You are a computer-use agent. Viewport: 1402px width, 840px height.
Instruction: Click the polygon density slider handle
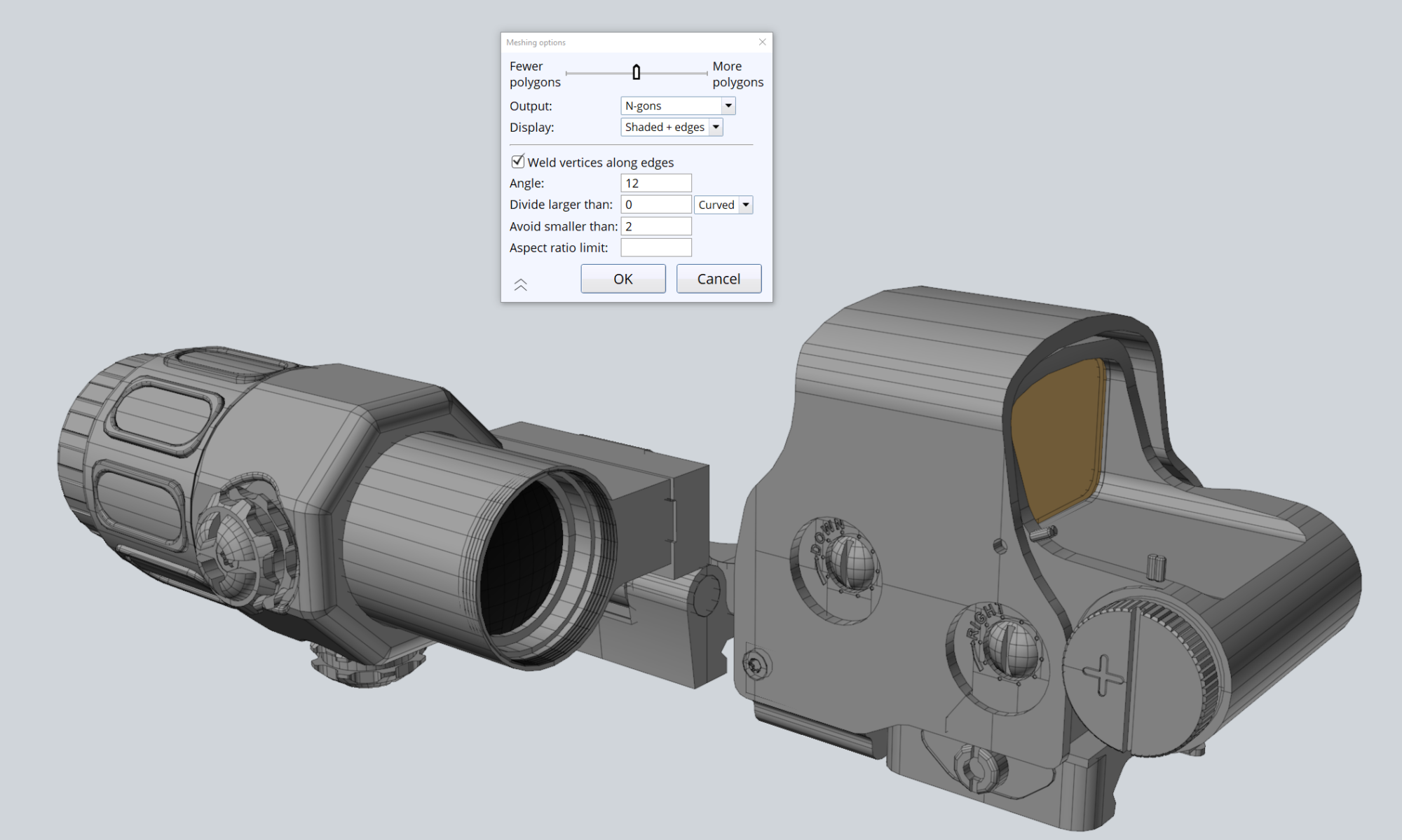[636, 72]
